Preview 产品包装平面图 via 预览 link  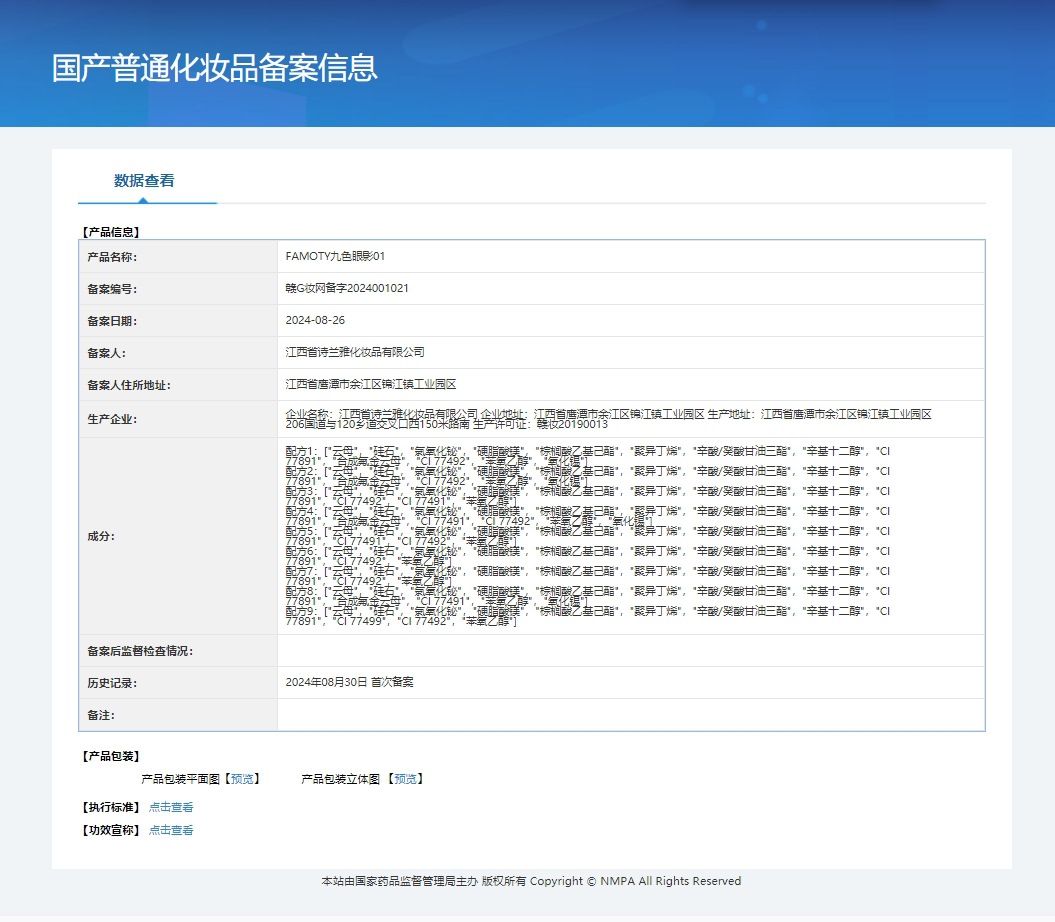click(242, 779)
